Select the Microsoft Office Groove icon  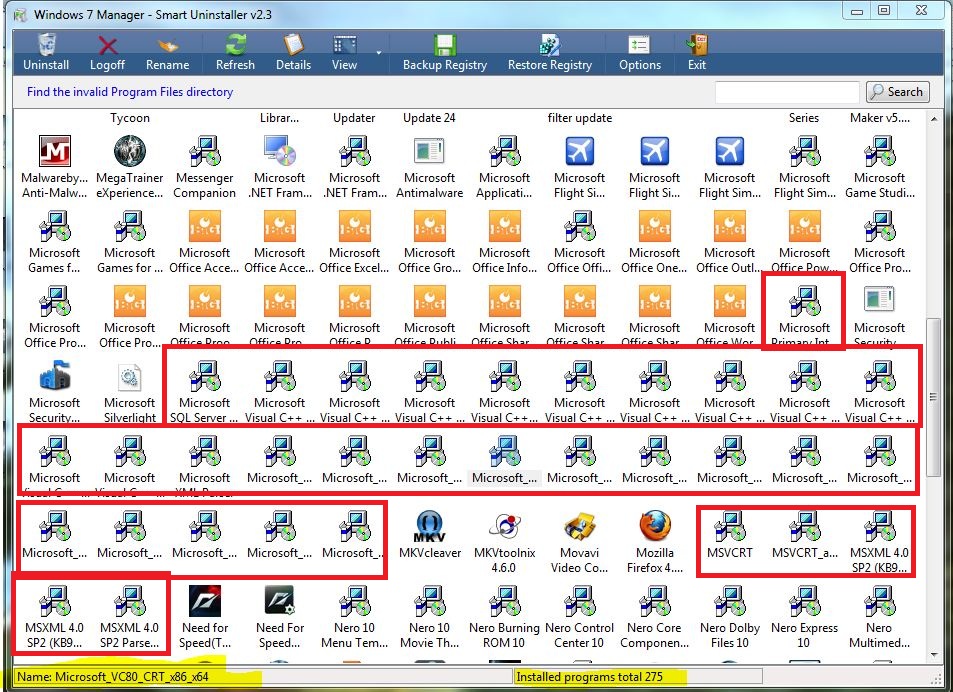429,226
